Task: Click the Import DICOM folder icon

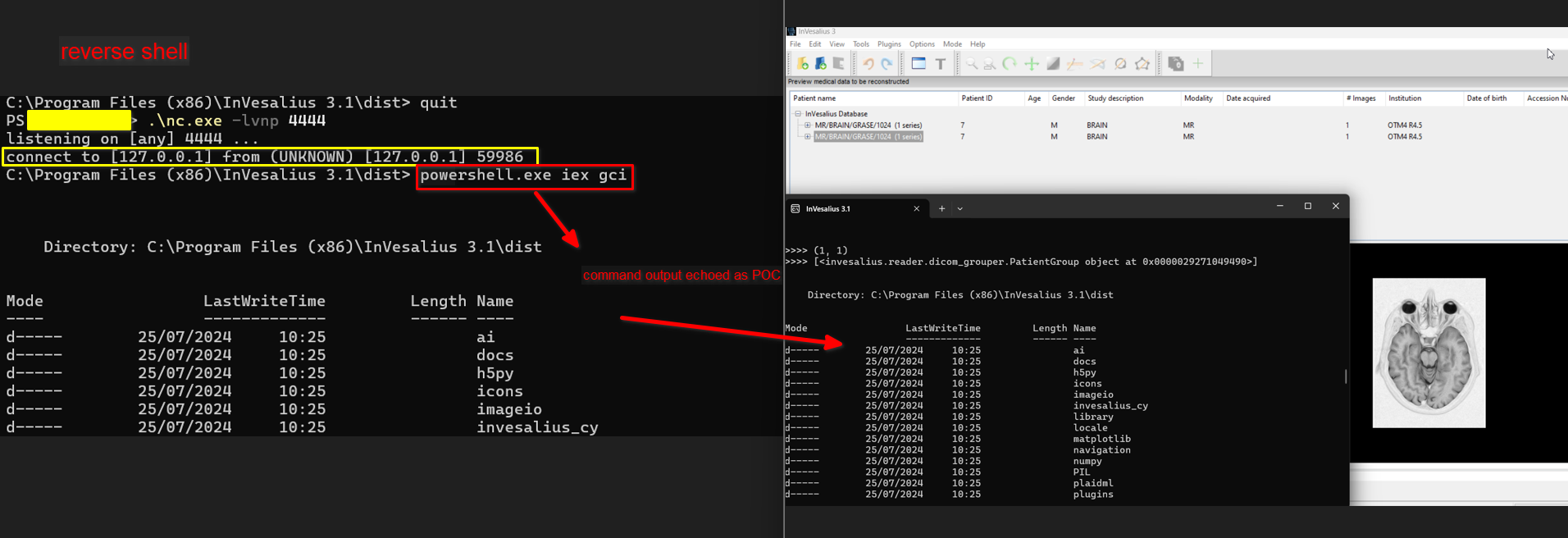Action: click(803, 64)
